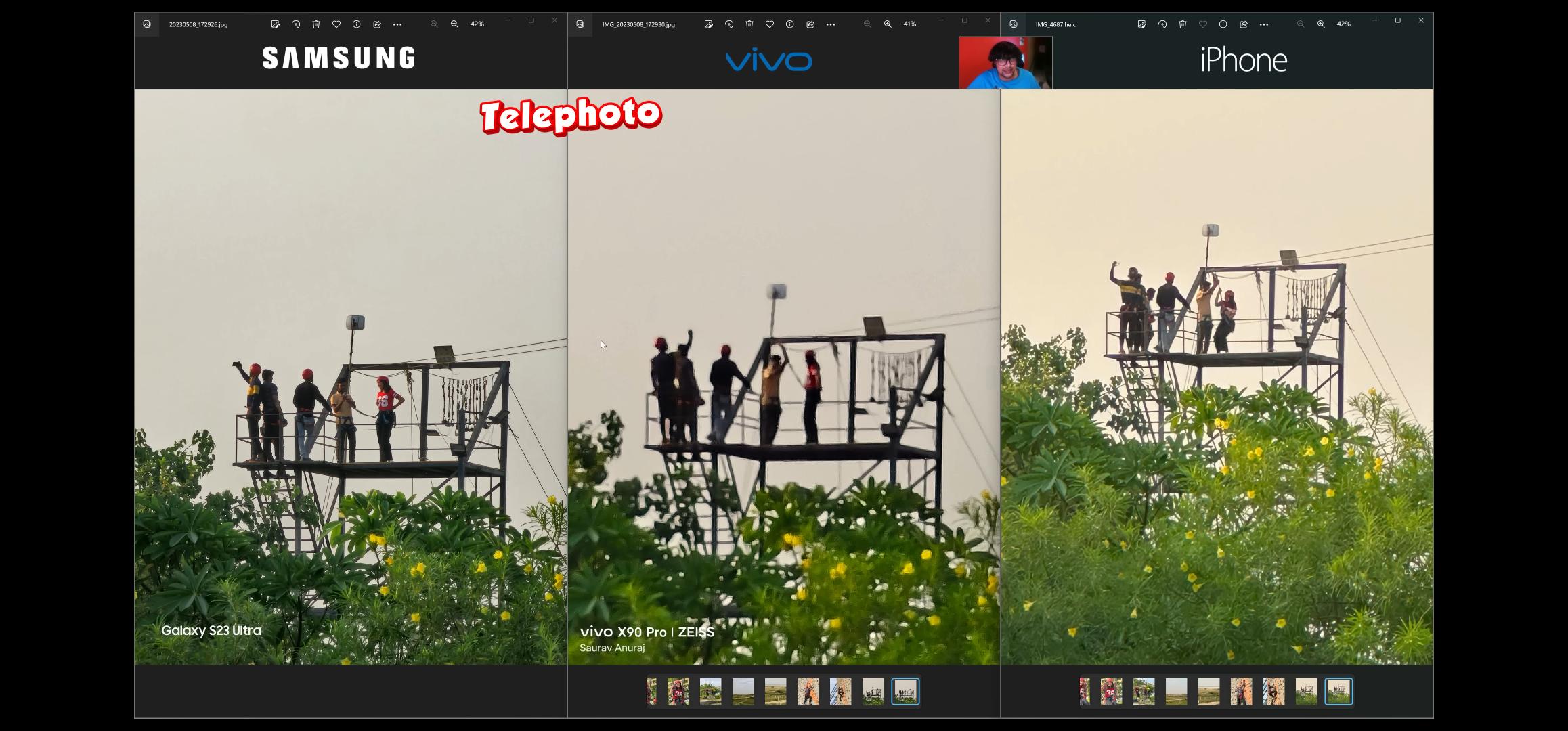Show file info in the vivo window
The image size is (1568, 731).
(789, 24)
